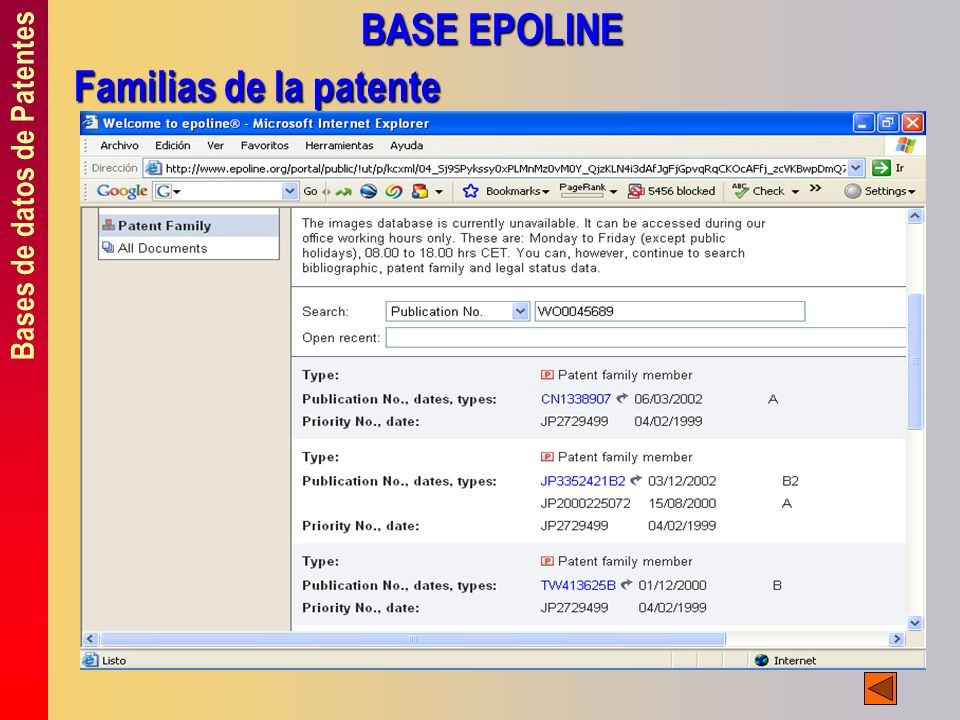
Task: Click the arrow icon next to CN1338907
Action: coord(622,398)
